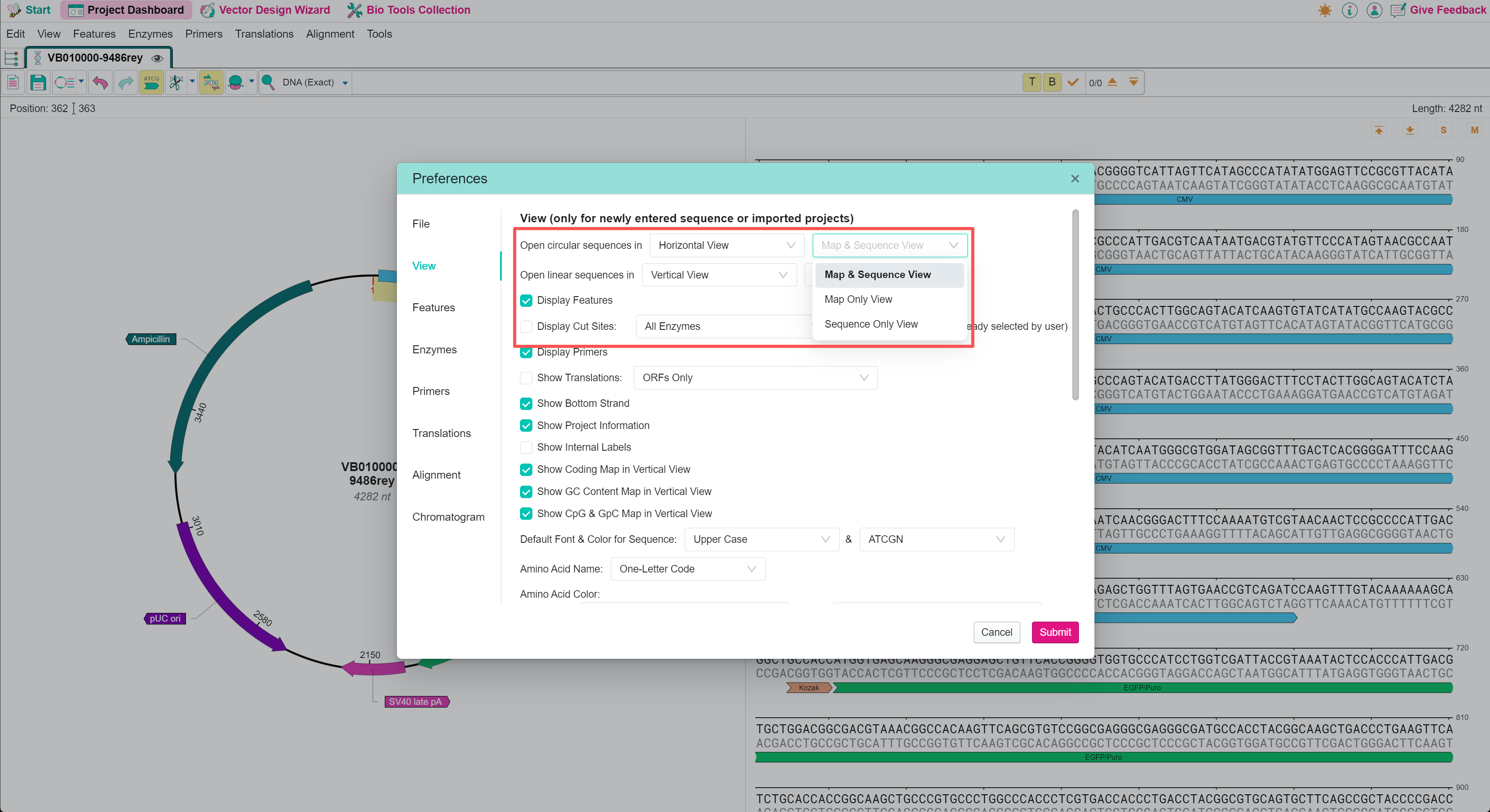1490x812 pixels.
Task: Click the ATCG features display icon
Action: [x=151, y=83]
